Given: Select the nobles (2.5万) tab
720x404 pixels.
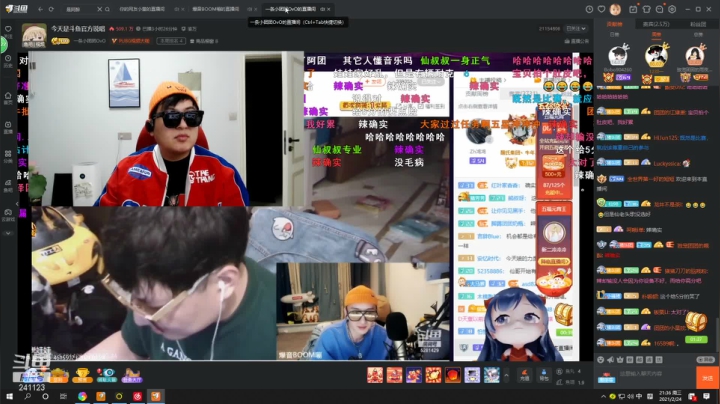Looking at the screenshot, I should [656, 24].
